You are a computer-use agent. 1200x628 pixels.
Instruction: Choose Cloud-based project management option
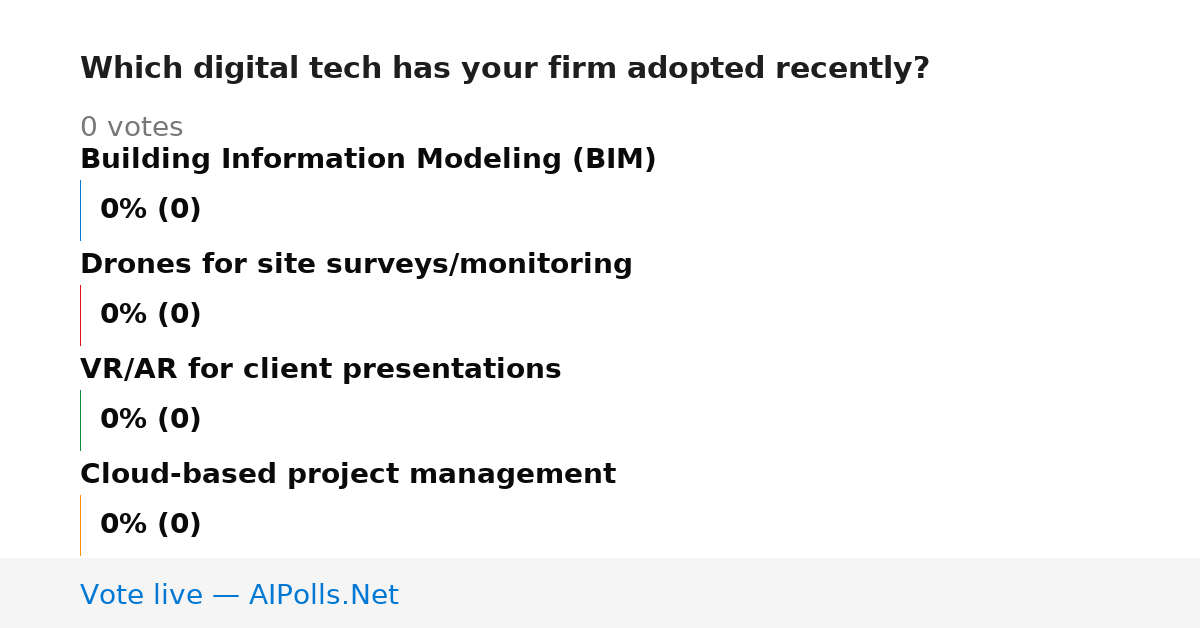pos(348,475)
